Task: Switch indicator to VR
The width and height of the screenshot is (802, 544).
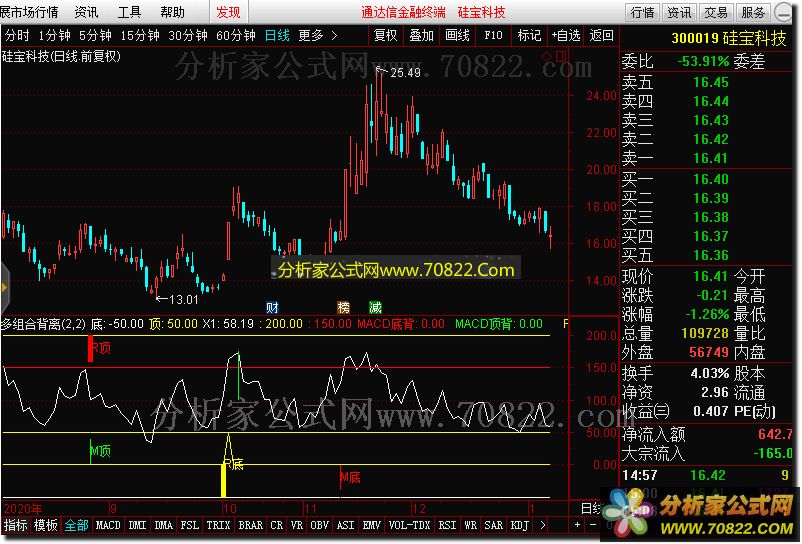Action: coord(297,525)
